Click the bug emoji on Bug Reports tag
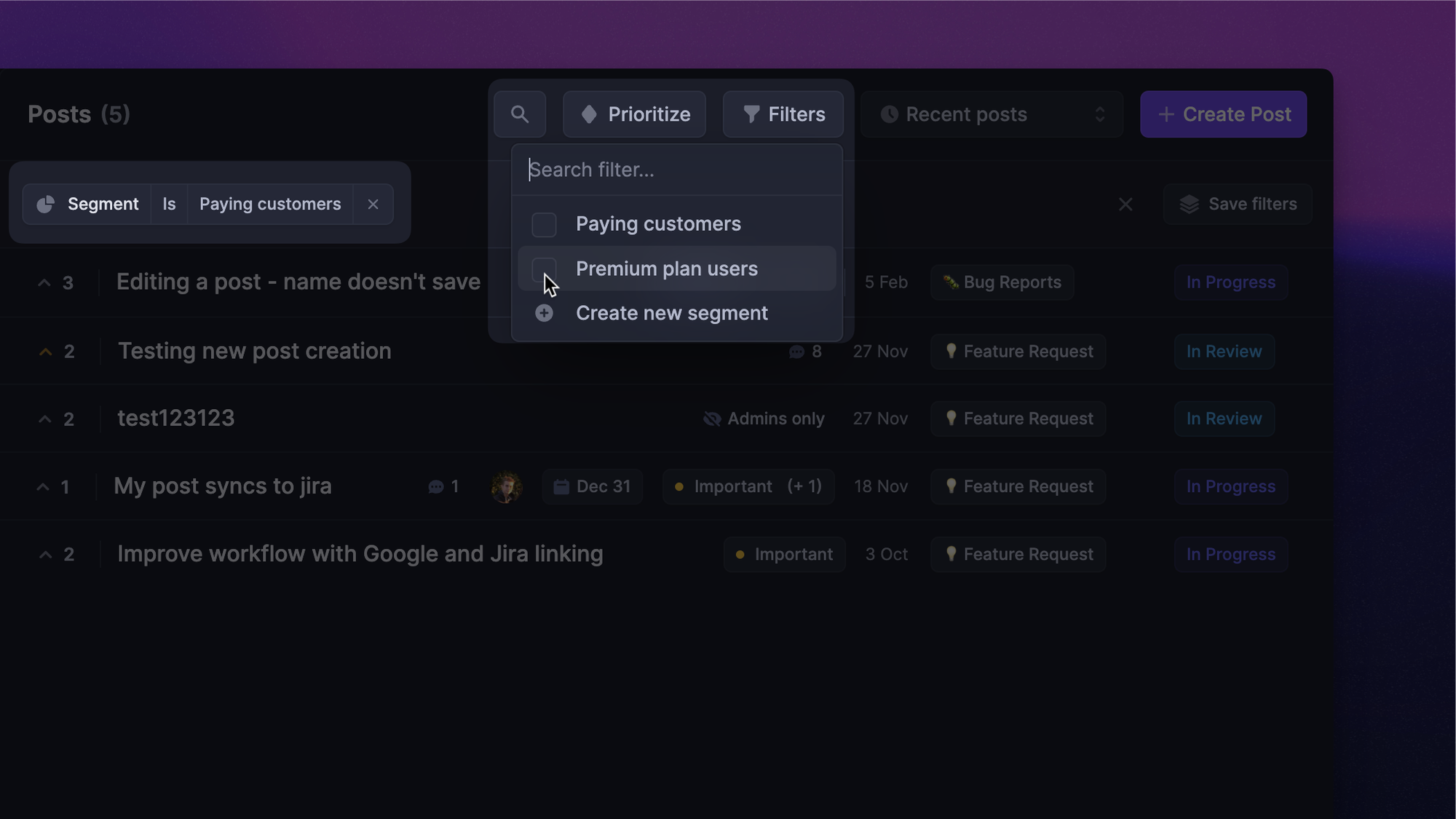 pyautogui.click(x=950, y=282)
